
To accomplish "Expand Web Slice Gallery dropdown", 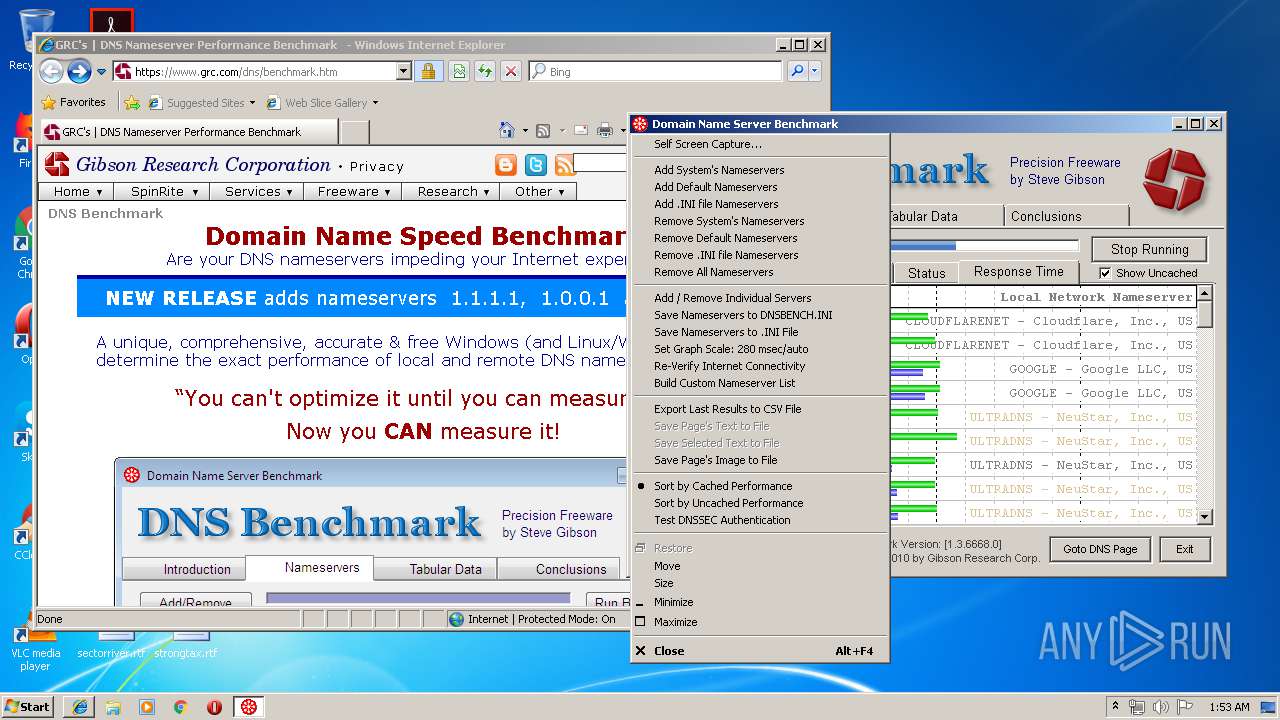I will click(375, 102).
